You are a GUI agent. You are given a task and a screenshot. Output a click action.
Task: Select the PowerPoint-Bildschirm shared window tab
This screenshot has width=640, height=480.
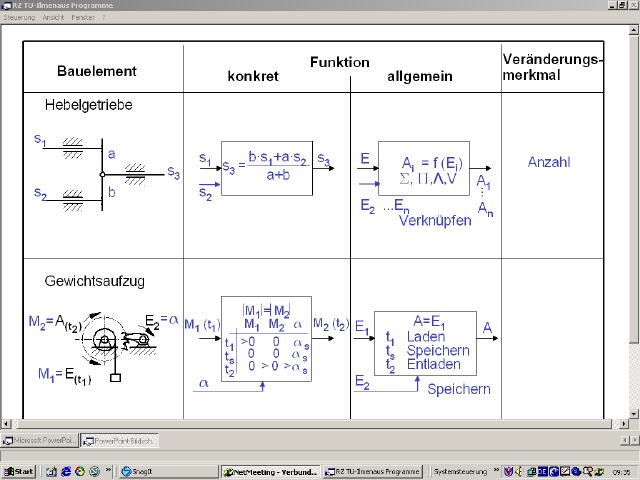(120, 440)
